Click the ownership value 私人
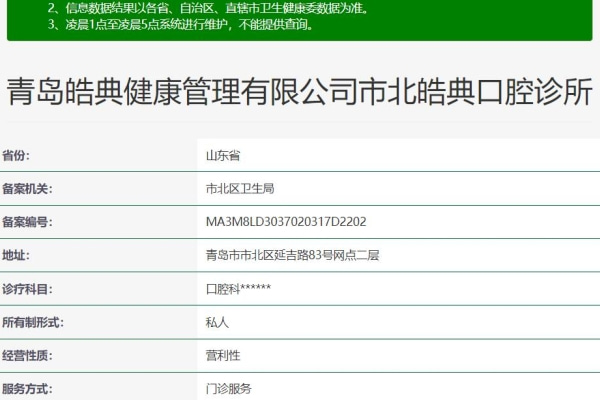The height and width of the screenshot is (400, 600). coord(217,322)
